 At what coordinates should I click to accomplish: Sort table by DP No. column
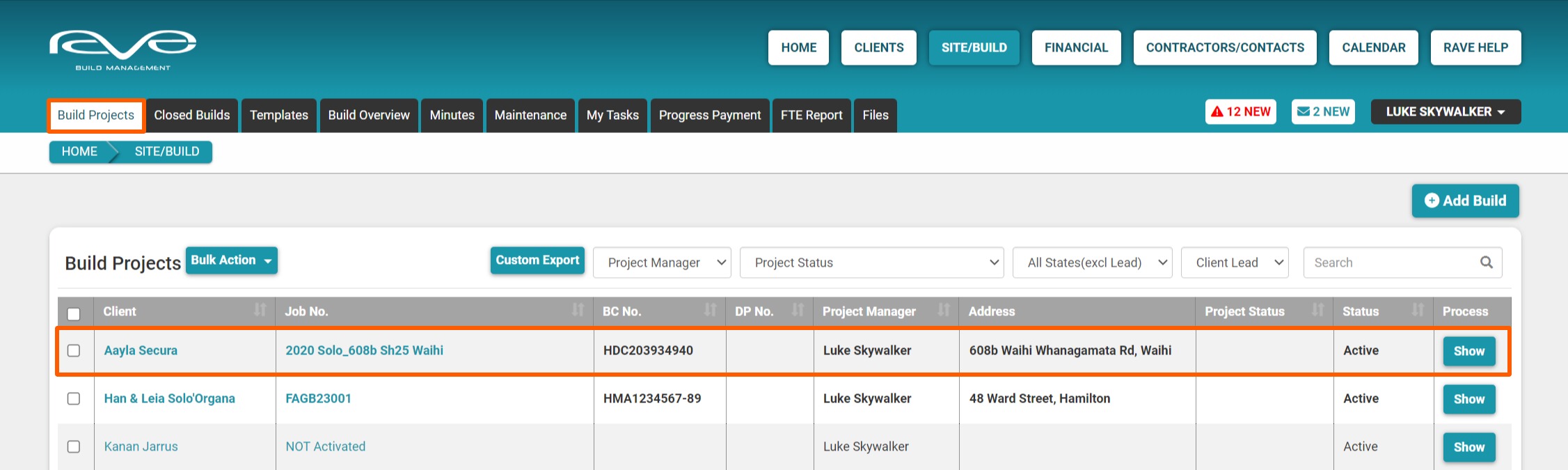pos(798,311)
